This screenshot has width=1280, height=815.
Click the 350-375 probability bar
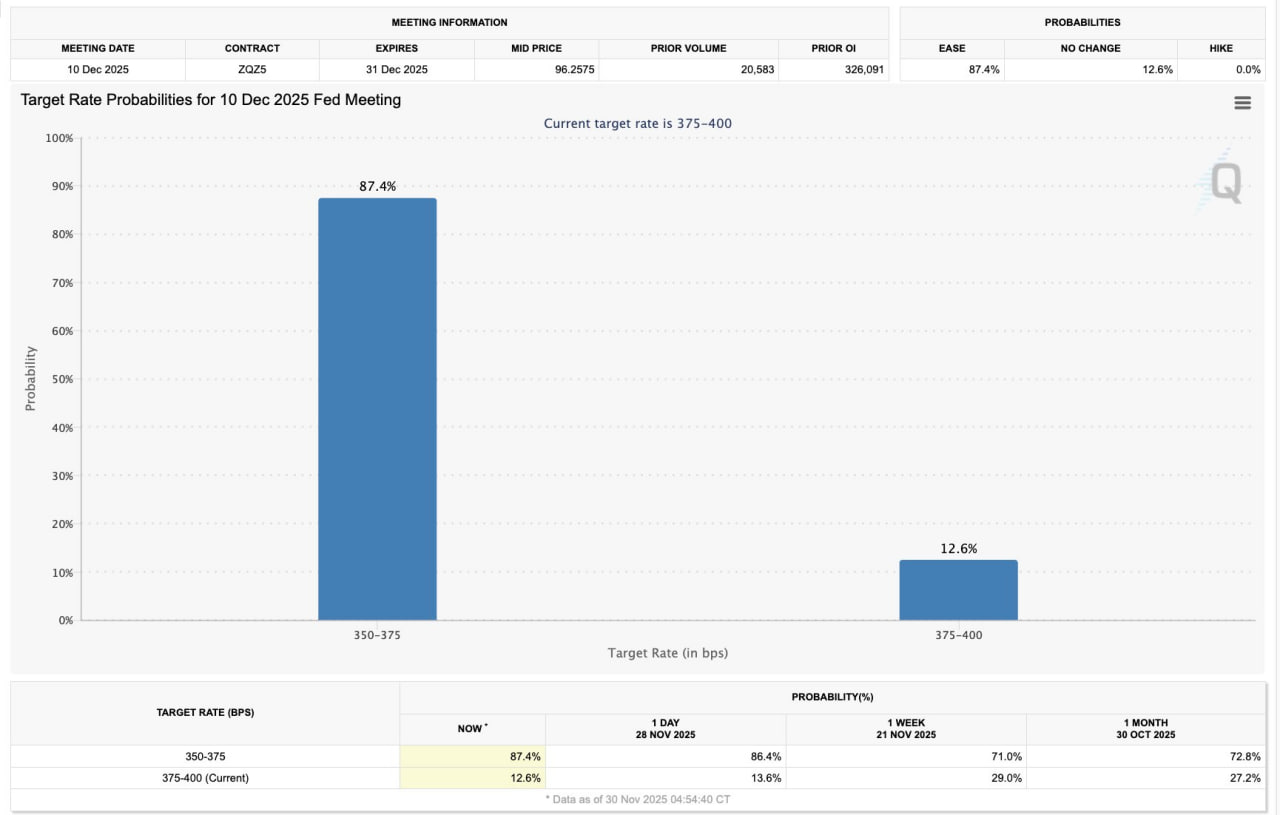377,408
